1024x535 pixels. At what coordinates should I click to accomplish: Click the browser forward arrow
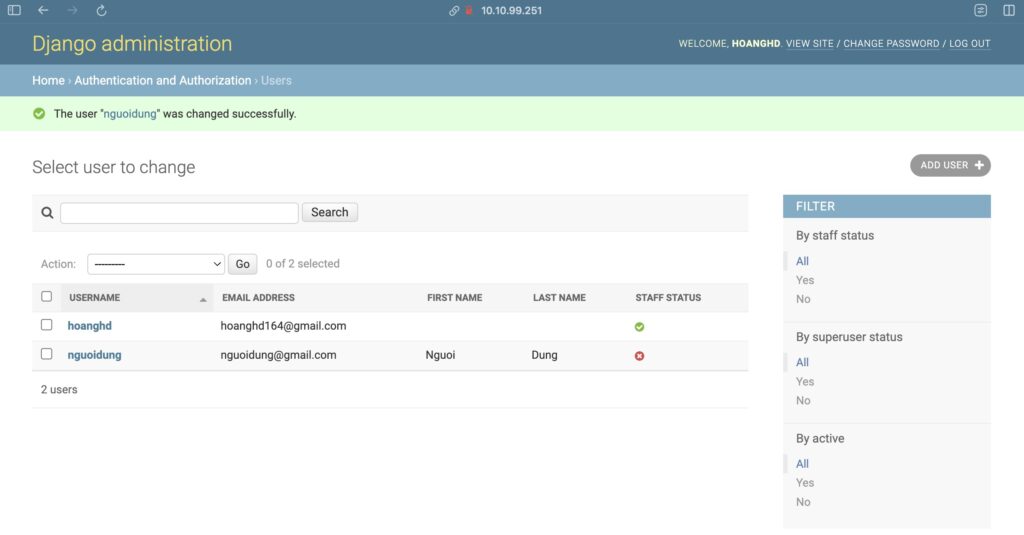(72, 10)
